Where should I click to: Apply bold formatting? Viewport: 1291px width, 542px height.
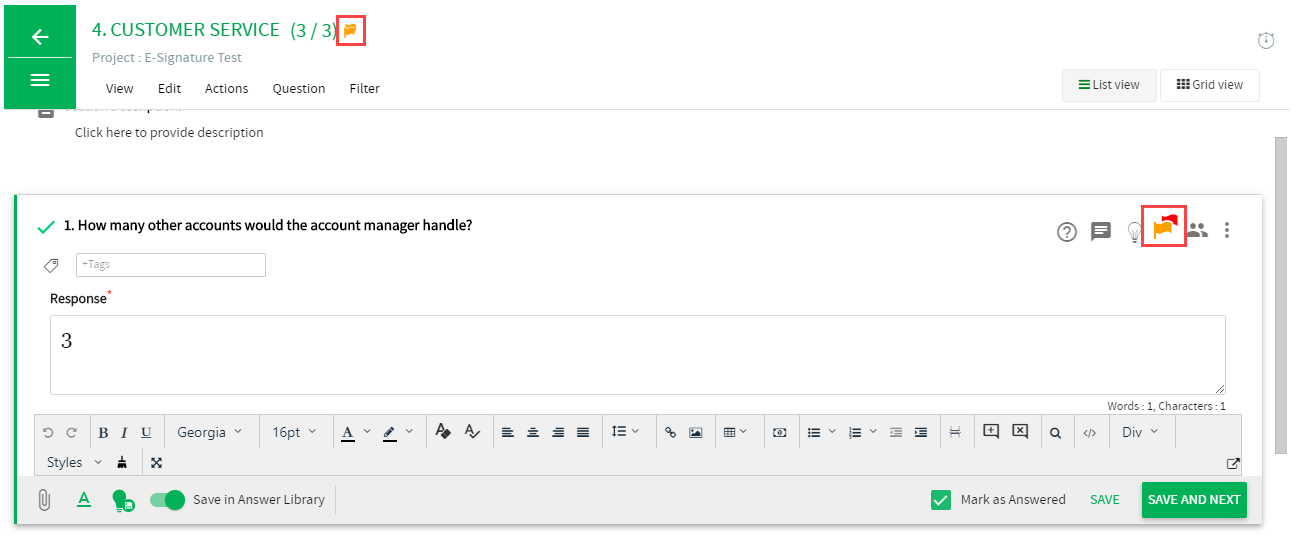103,432
